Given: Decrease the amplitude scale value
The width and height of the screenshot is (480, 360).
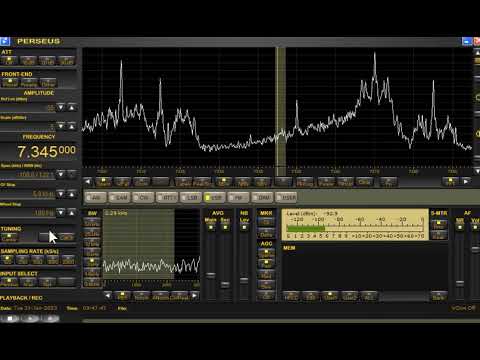Looking at the screenshot, I should coord(61,126).
